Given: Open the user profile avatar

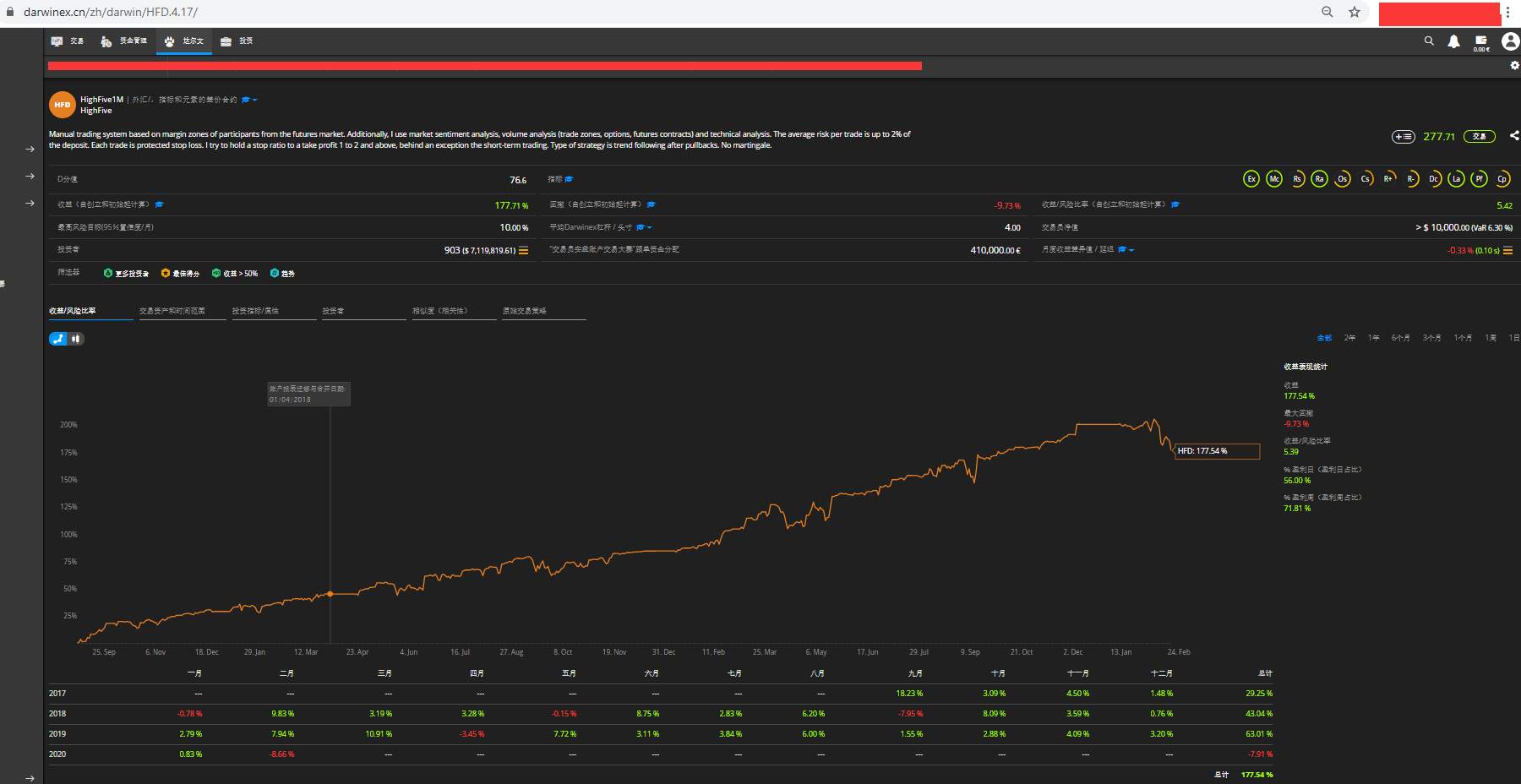Looking at the screenshot, I should (1510, 41).
